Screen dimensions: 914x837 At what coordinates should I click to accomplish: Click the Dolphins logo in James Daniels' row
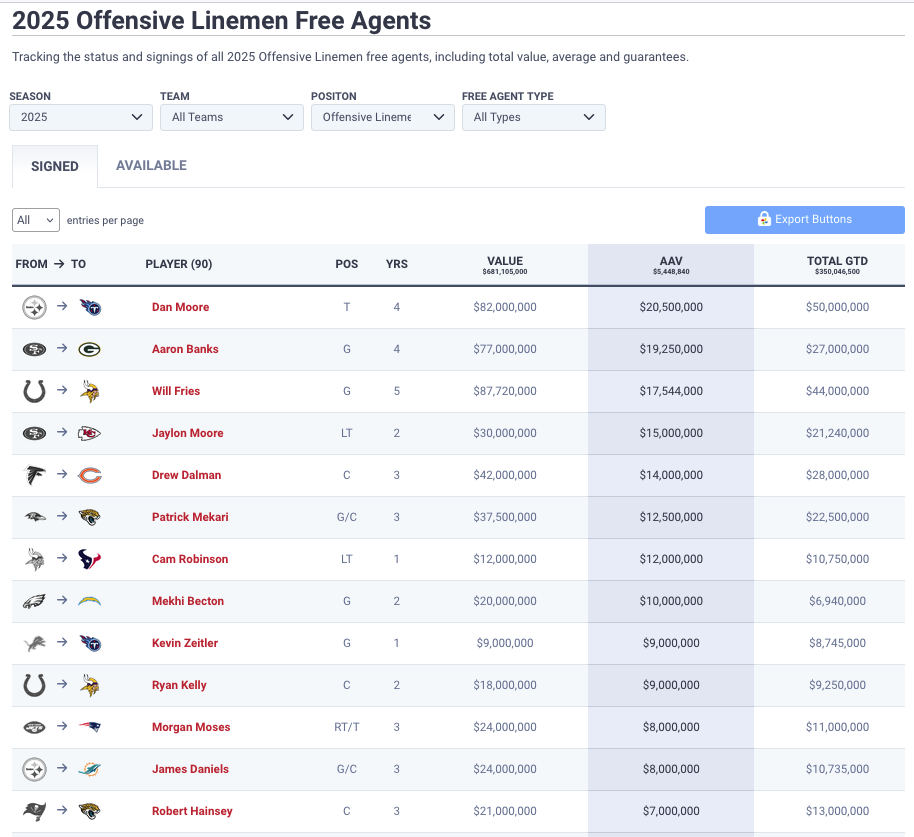point(90,769)
